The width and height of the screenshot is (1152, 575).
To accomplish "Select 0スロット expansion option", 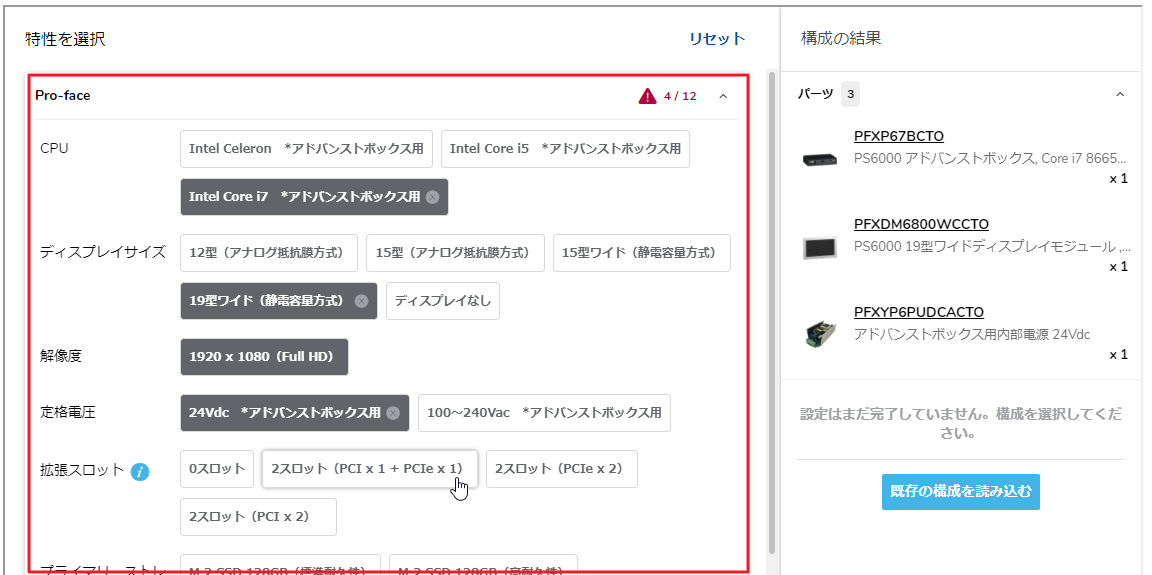I will pyautogui.click(x=217, y=469).
